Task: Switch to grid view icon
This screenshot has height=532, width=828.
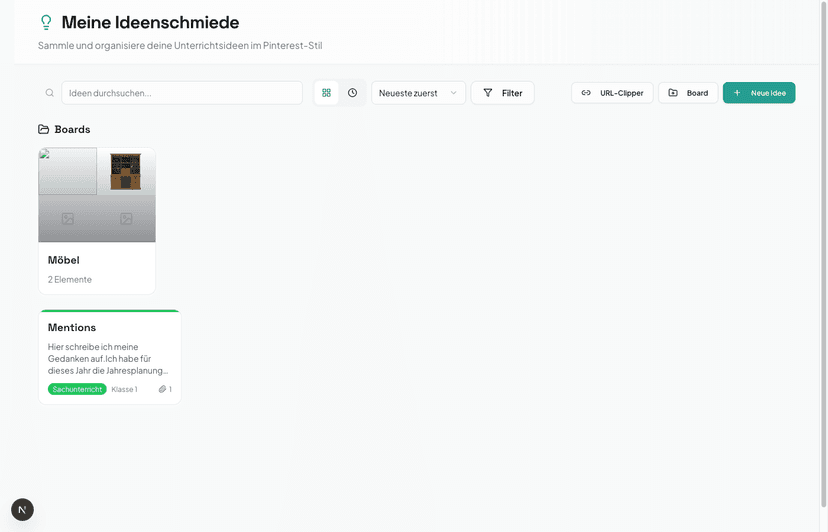Action: click(x=326, y=93)
